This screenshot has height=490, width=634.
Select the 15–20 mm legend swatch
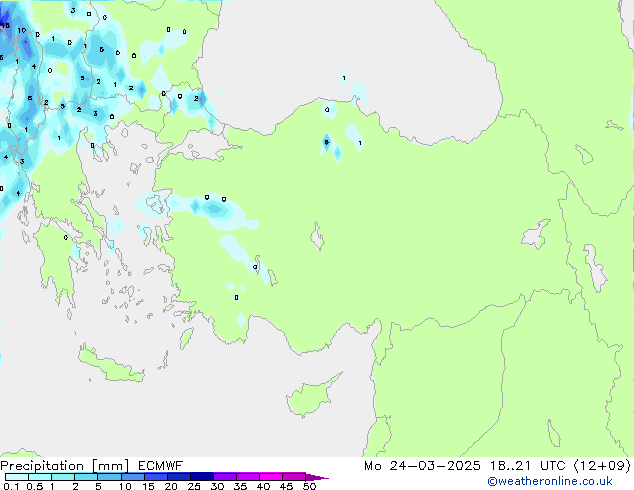155,477
